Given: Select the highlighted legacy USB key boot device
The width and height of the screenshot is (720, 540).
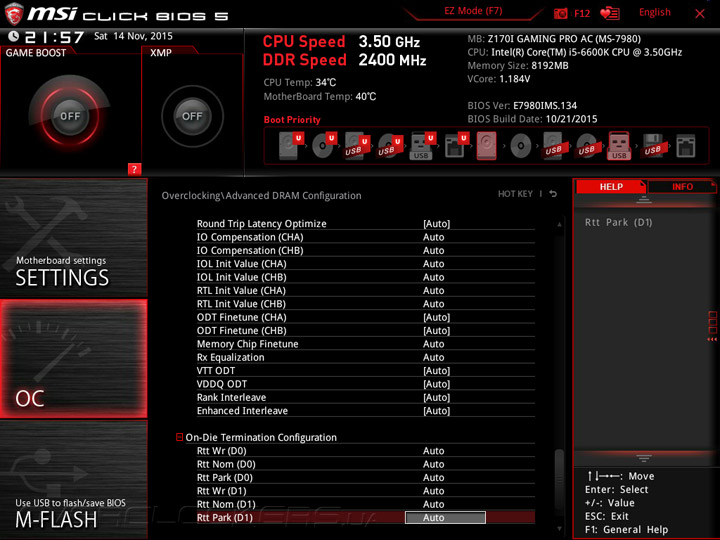Looking at the screenshot, I should (619, 146).
